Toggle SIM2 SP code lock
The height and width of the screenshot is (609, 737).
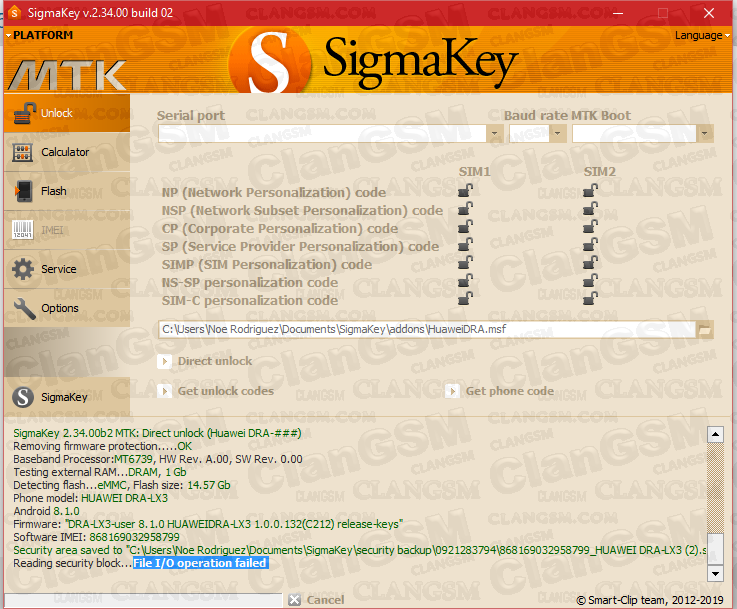[x=590, y=245]
